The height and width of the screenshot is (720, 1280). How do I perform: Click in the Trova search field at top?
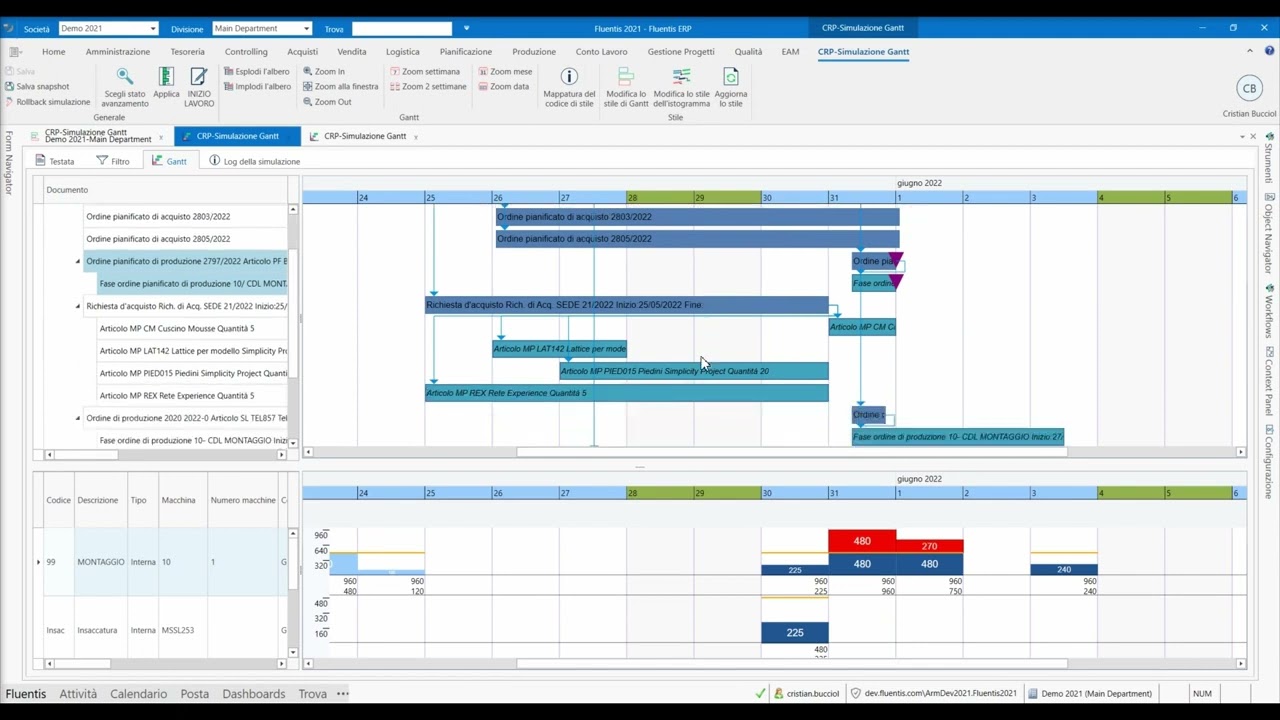pos(402,29)
